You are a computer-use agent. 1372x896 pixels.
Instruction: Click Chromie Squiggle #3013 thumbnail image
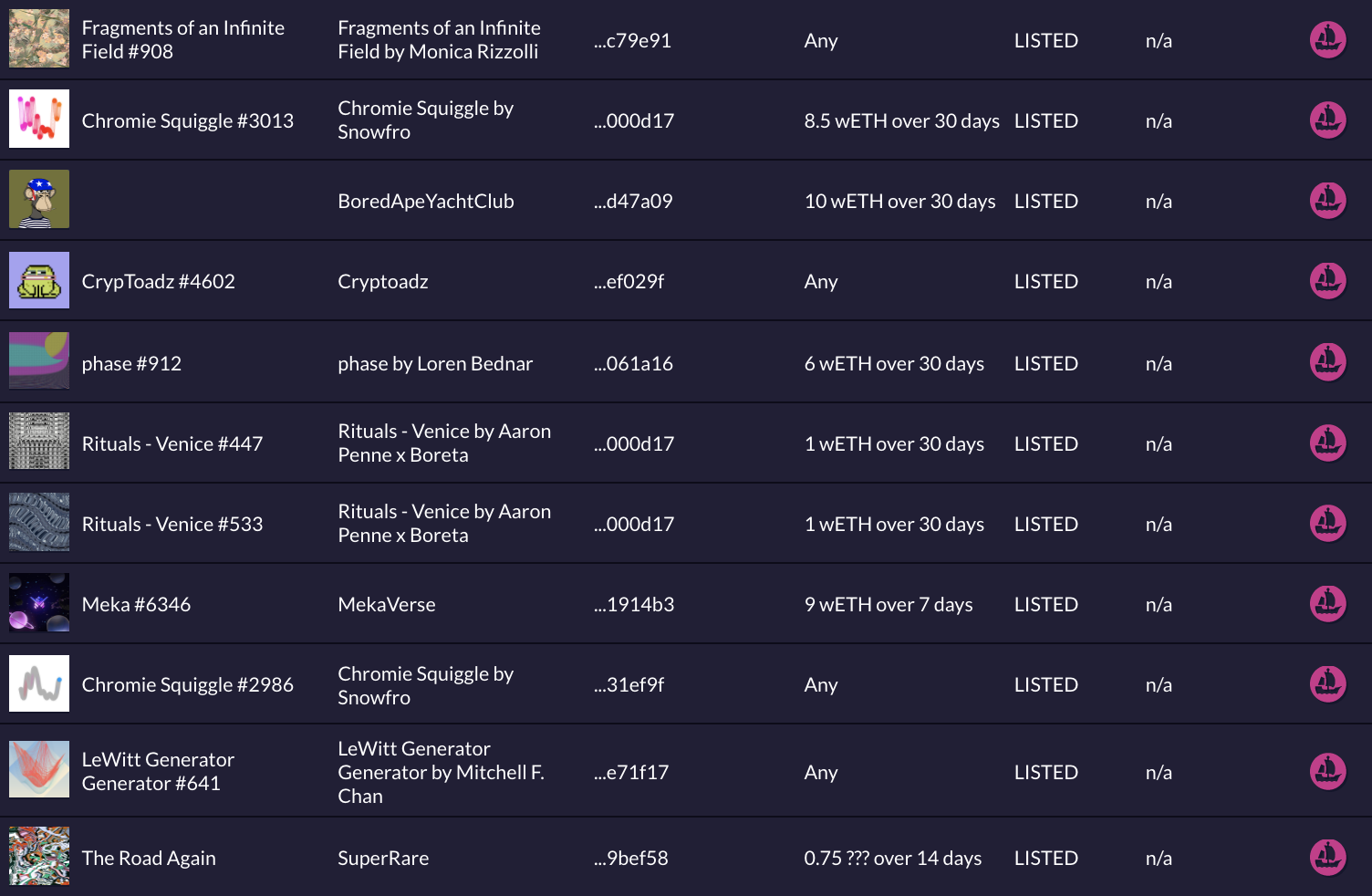39,119
